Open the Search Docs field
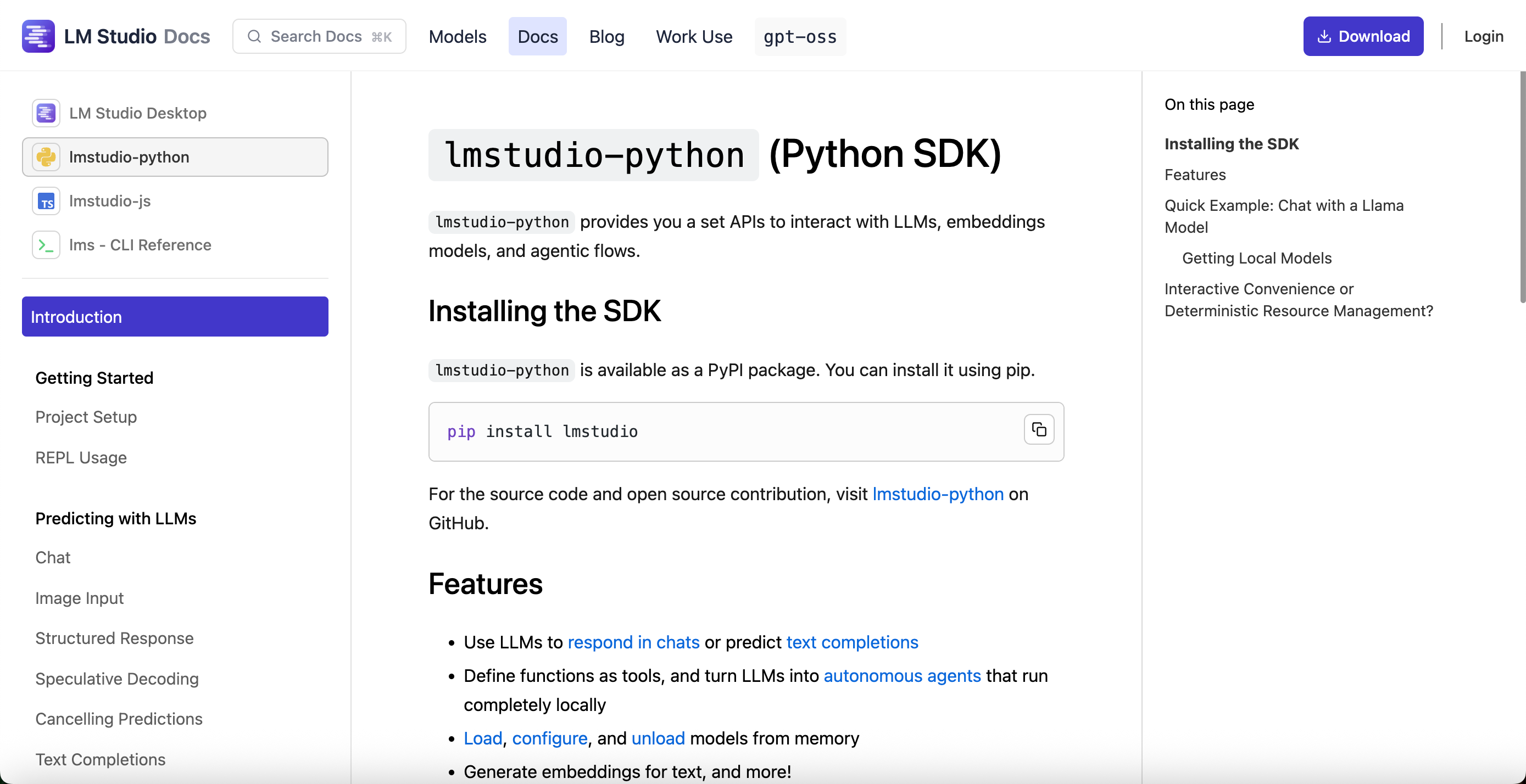 point(319,36)
